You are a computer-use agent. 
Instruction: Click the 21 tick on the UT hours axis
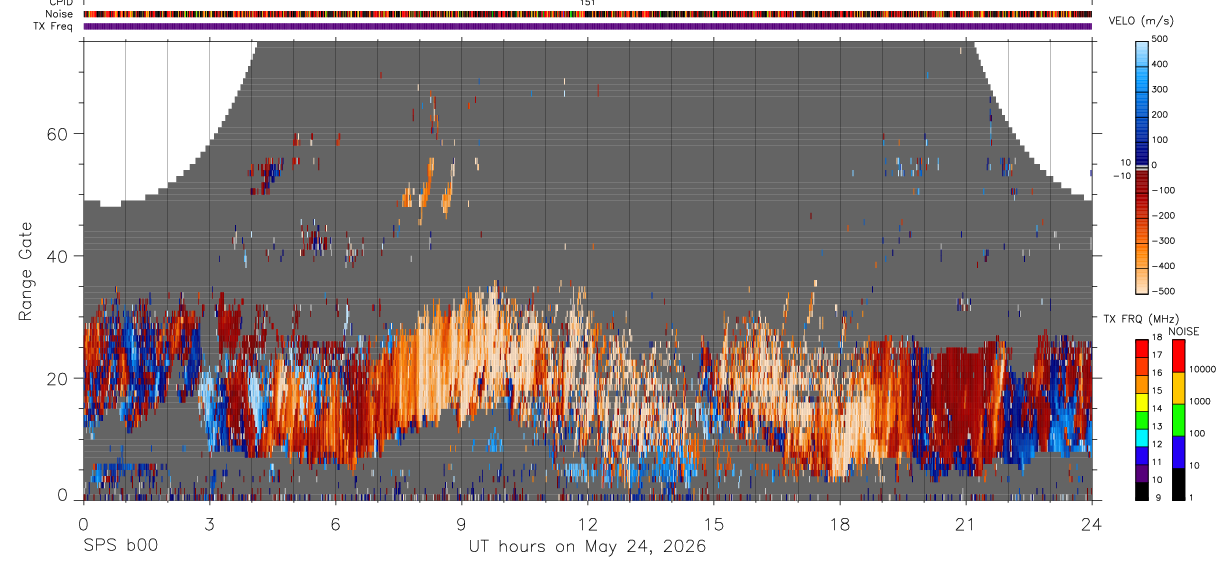click(x=966, y=524)
